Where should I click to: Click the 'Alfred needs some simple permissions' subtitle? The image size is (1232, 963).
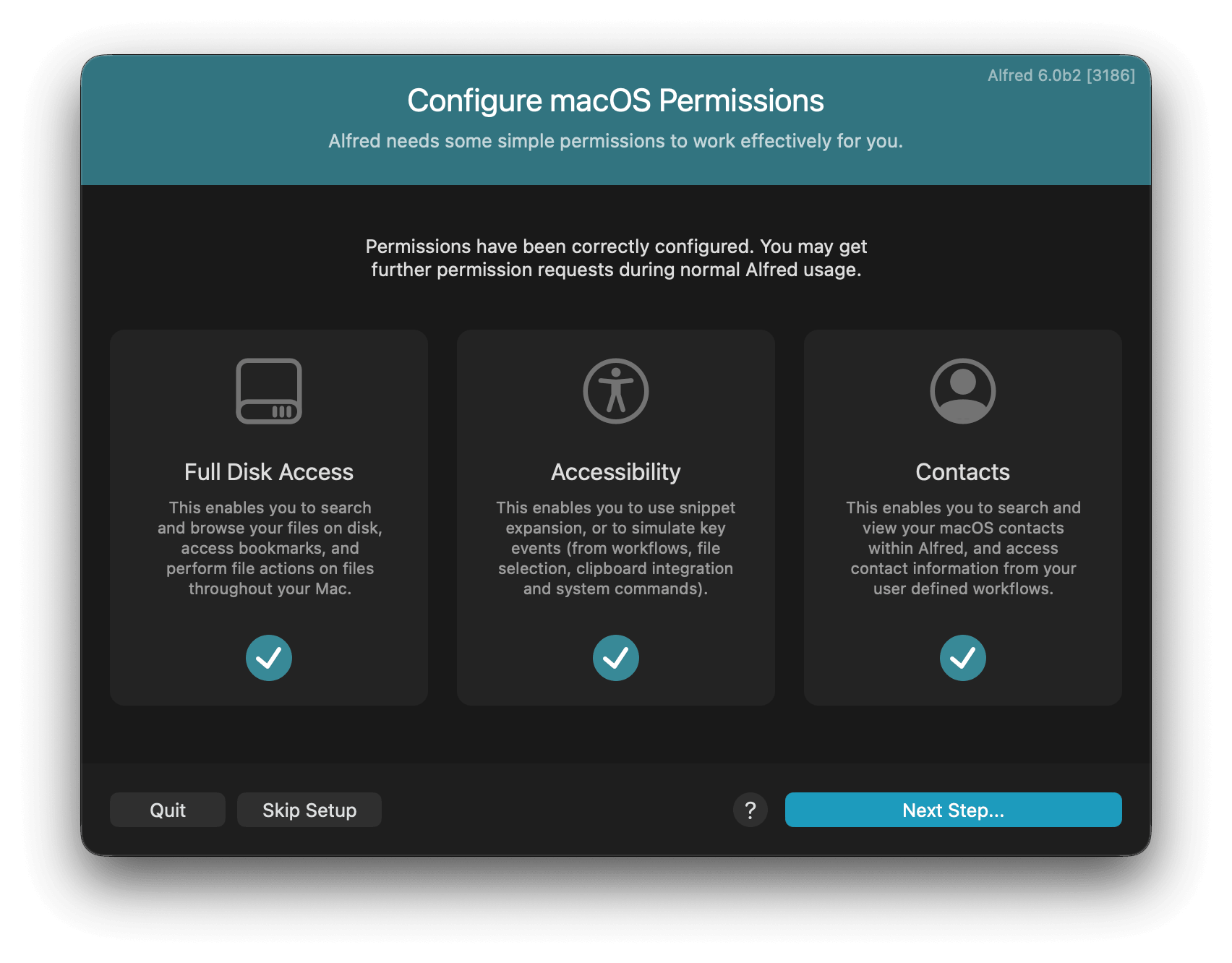click(616, 141)
